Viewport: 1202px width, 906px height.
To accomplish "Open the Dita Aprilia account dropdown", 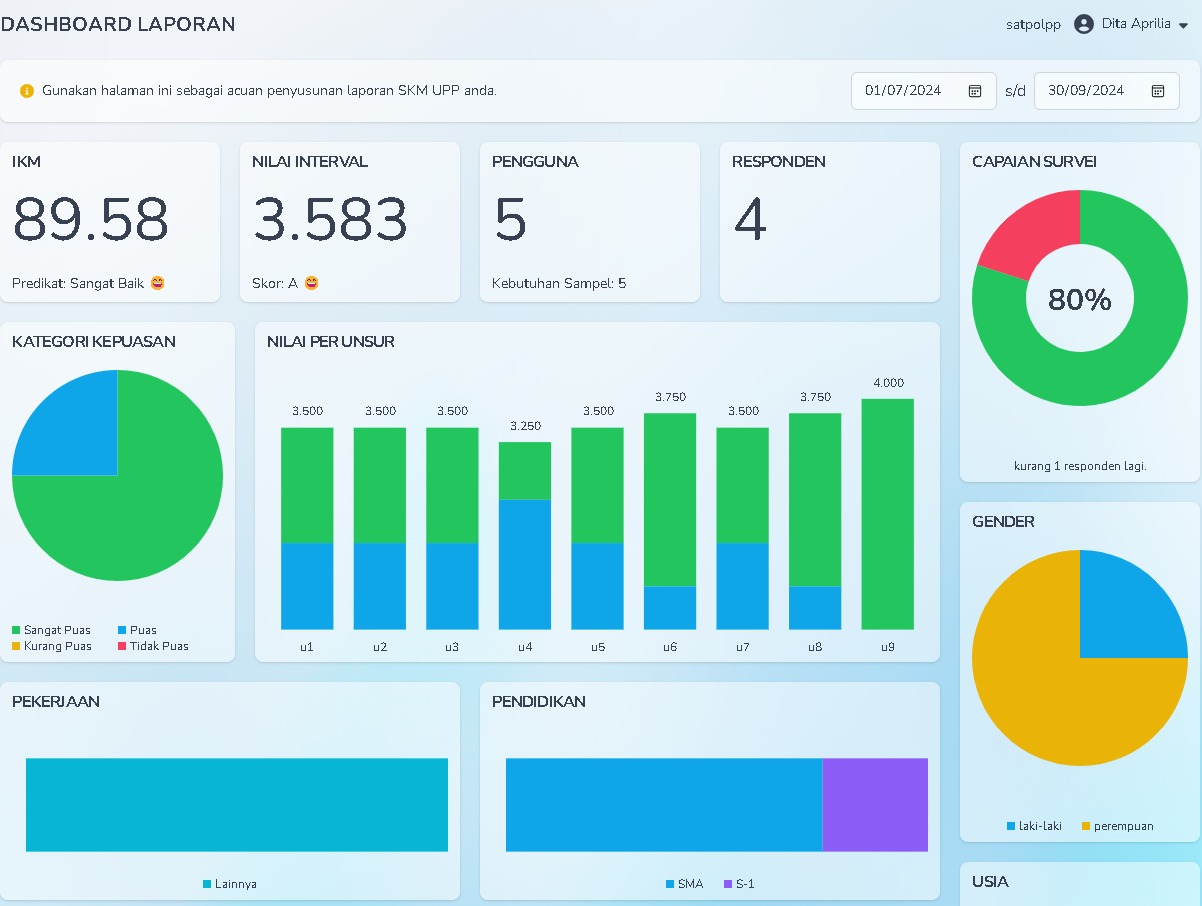I will (x=1135, y=24).
